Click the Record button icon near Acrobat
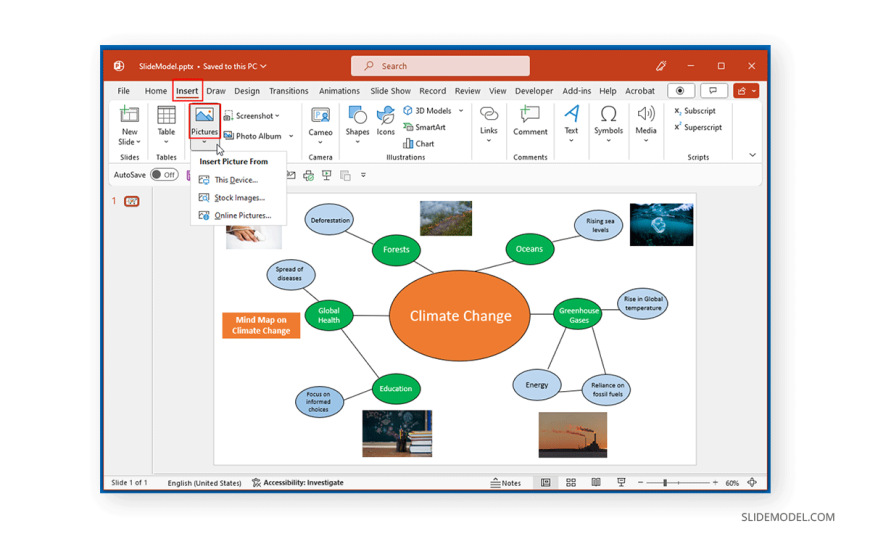870x539 pixels. point(680,90)
